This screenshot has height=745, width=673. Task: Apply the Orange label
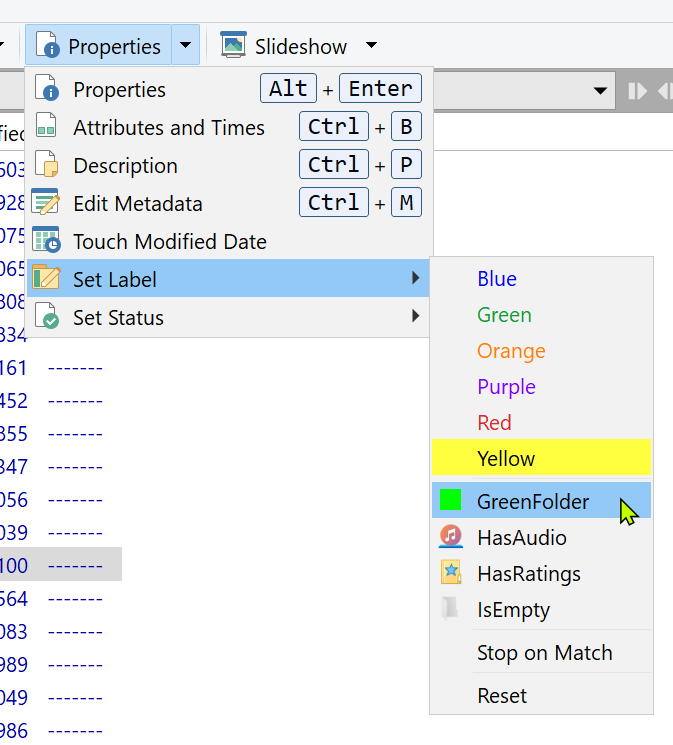point(541,351)
